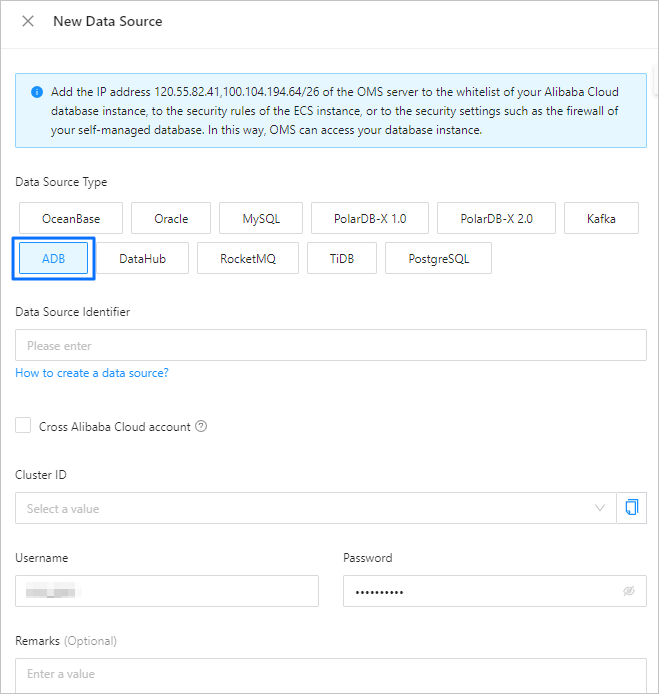
Task: Close the New Data Source panel
Action: (28, 21)
